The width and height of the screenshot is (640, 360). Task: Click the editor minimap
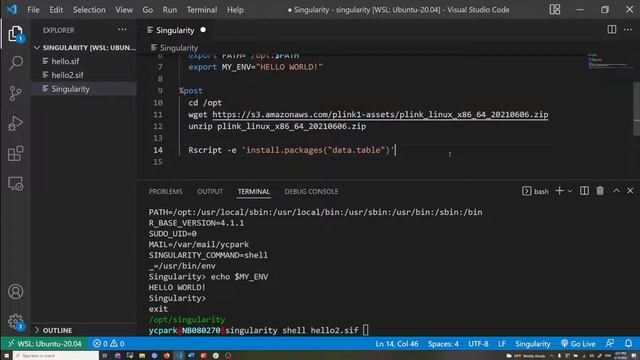pos(608,62)
